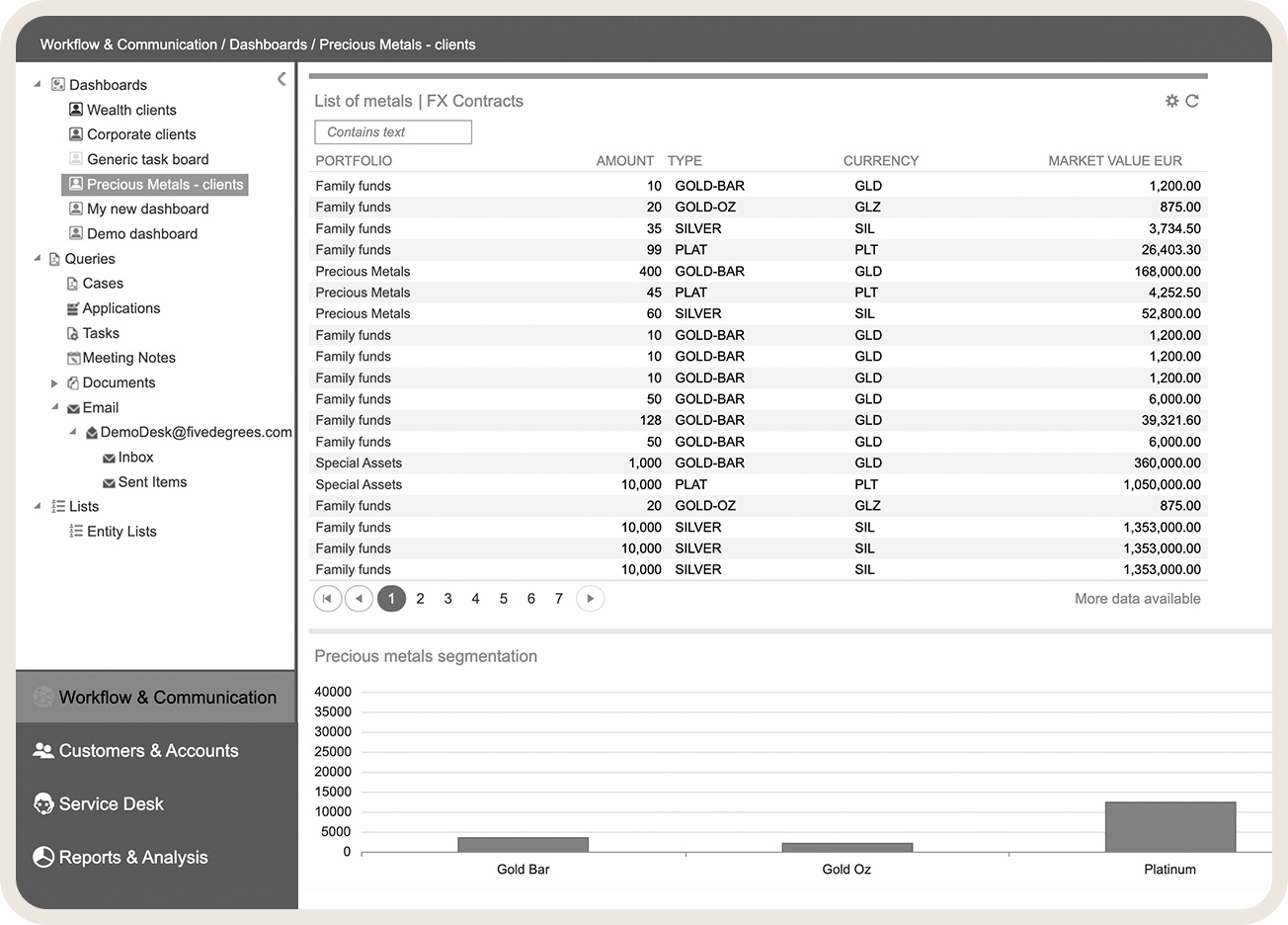Focus the Contains text filter field
Viewport: 1288px width, 925px height.
(x=392, y=132)
